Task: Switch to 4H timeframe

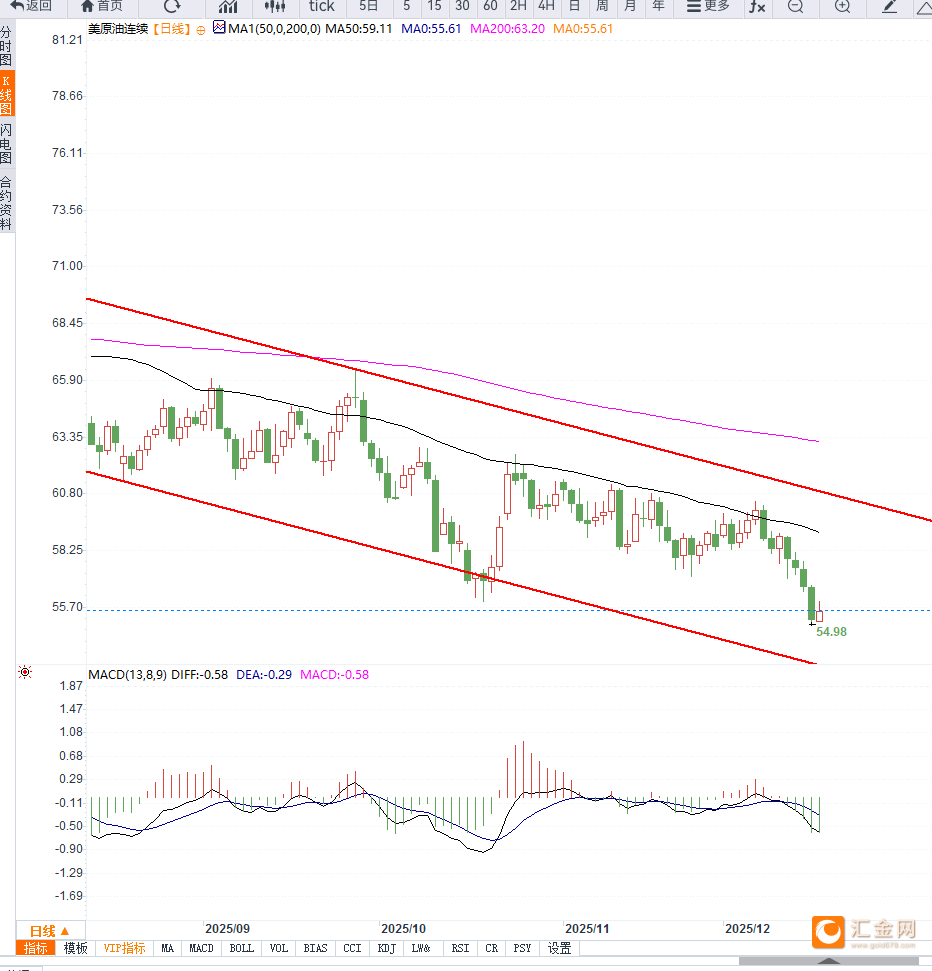Action: tap(546, 6)
